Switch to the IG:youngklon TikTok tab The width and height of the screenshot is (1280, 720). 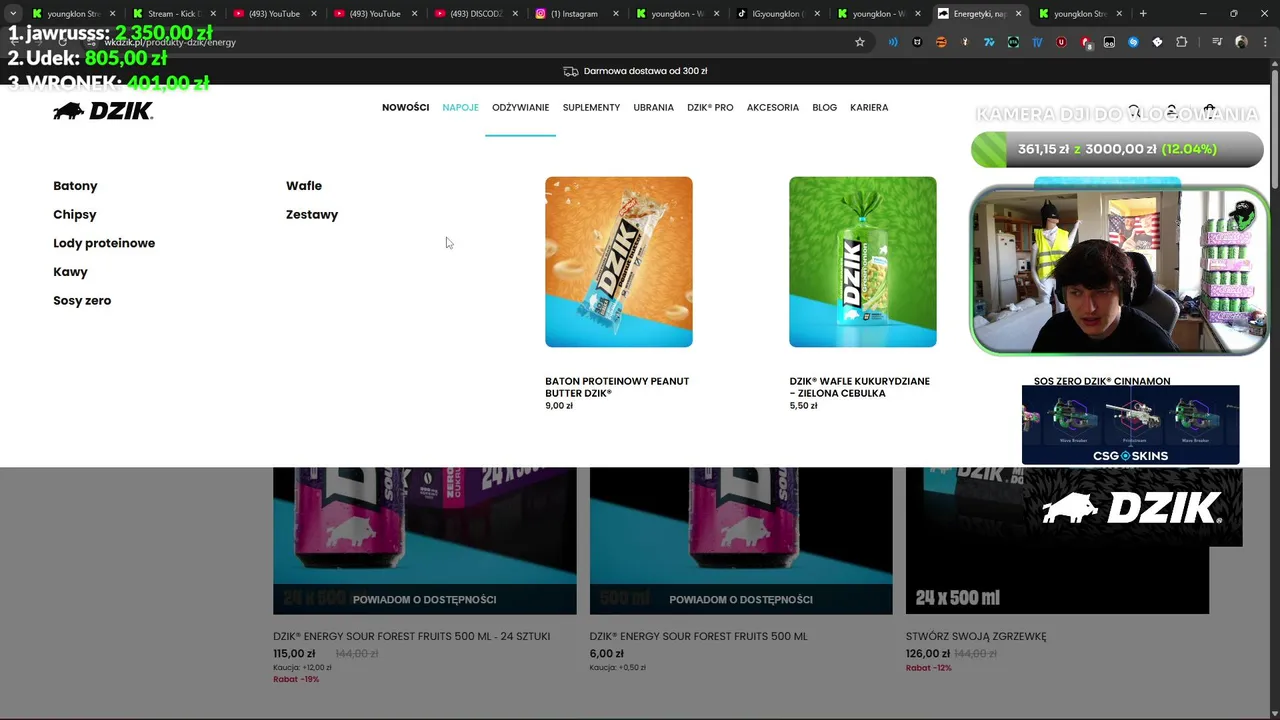click(x=776, y=14)
